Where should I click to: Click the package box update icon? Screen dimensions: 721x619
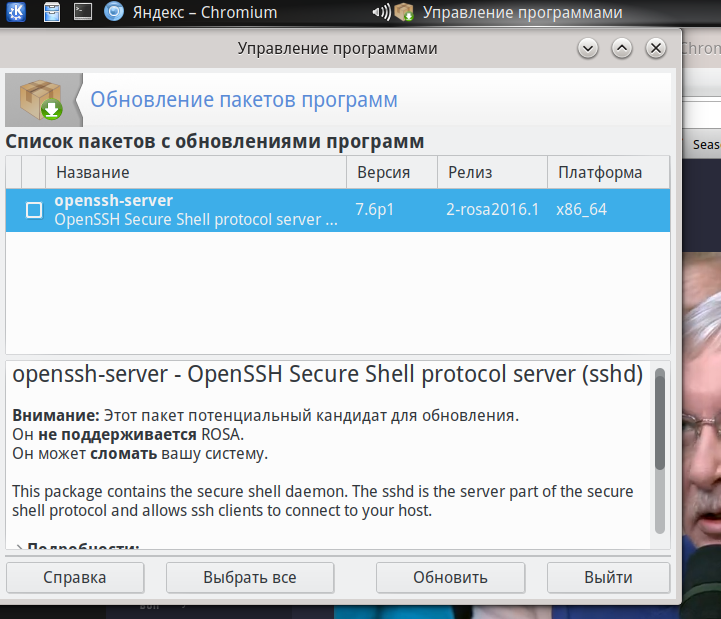[x=38, y=98]
